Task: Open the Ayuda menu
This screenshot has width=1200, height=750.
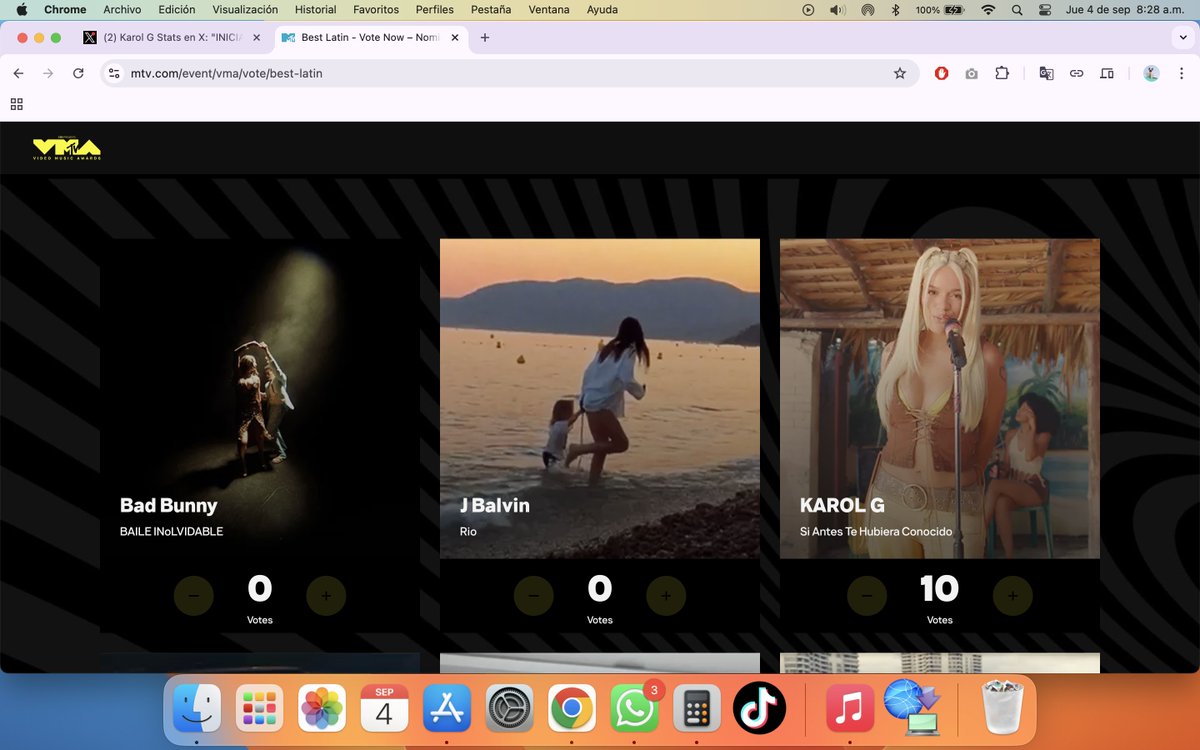Action: 602,9
